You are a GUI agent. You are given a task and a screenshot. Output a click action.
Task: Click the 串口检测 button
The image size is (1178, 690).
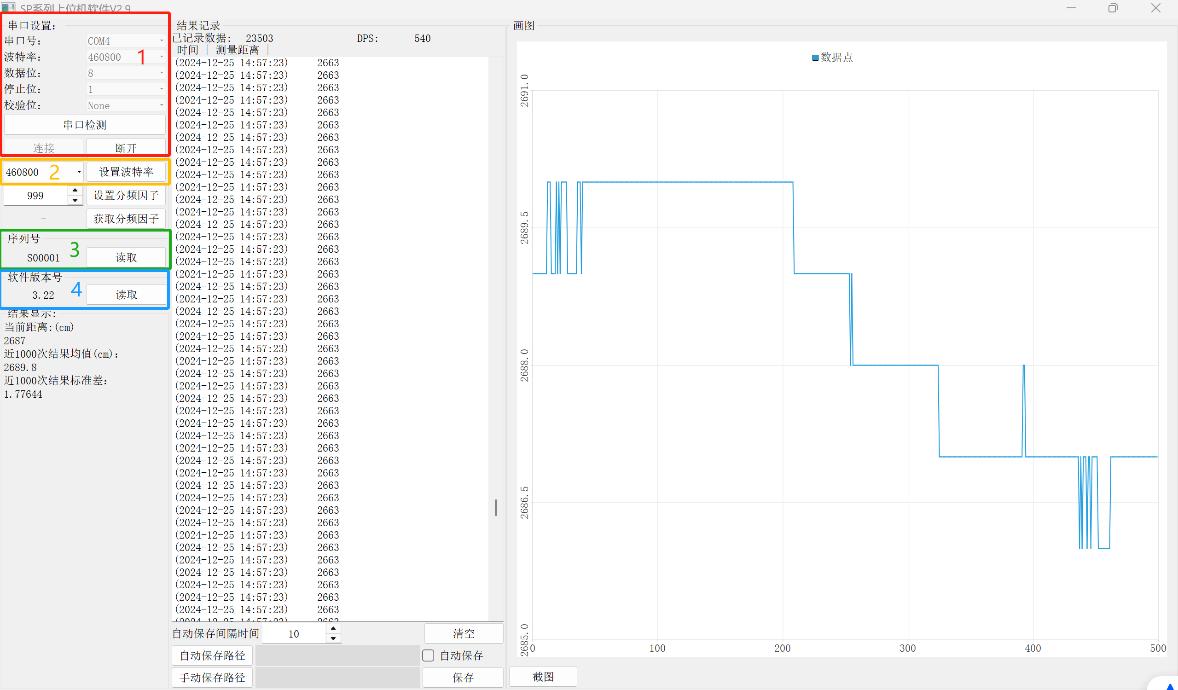point(84,125)
